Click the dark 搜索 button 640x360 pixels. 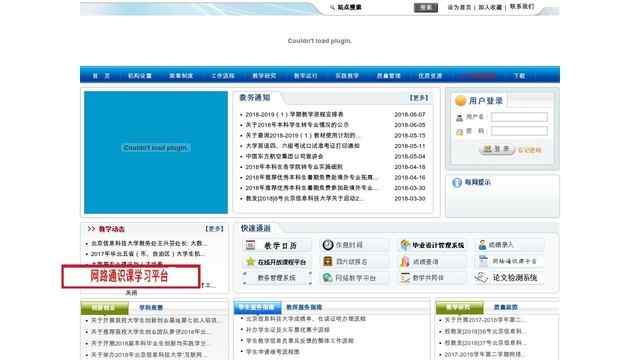[426, 7]
